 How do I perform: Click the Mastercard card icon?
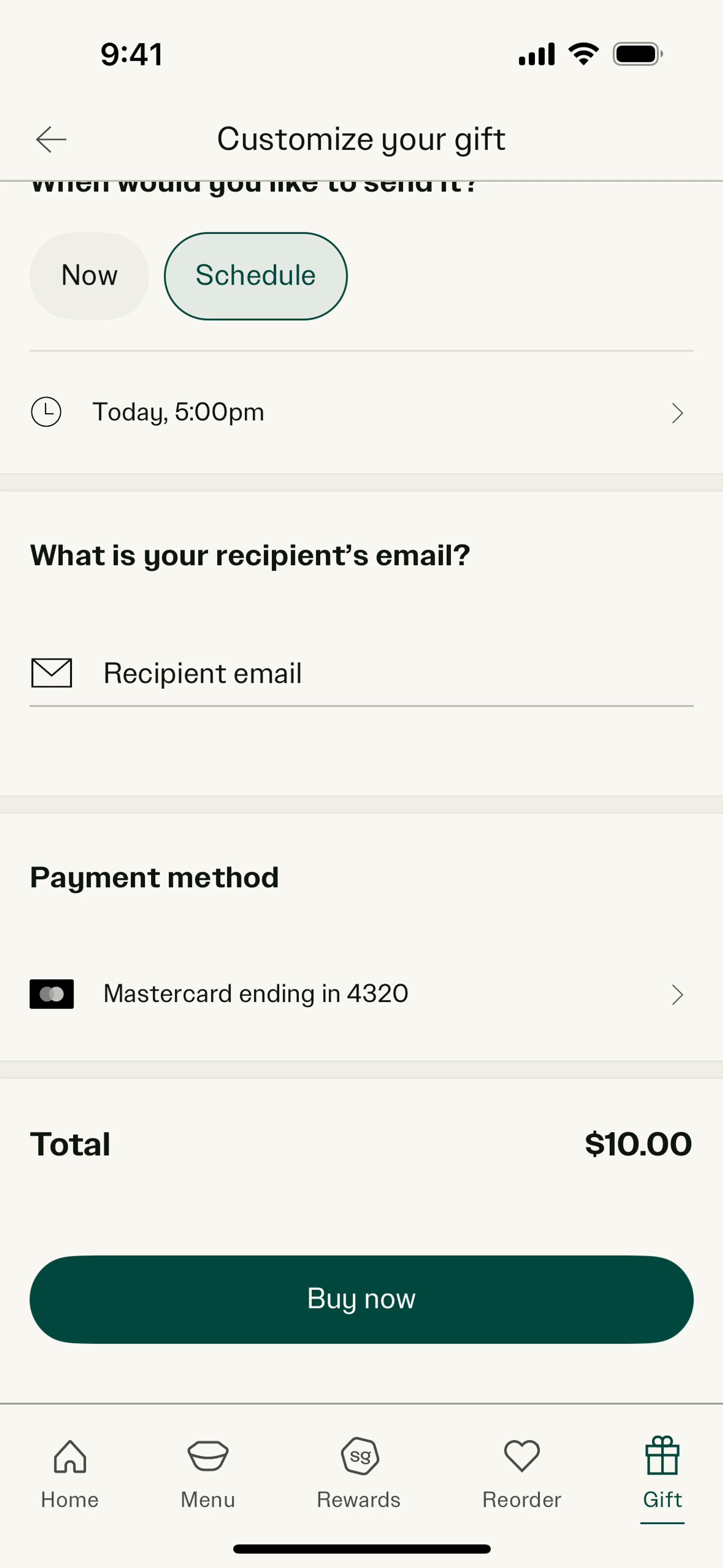tap(52, 994)
